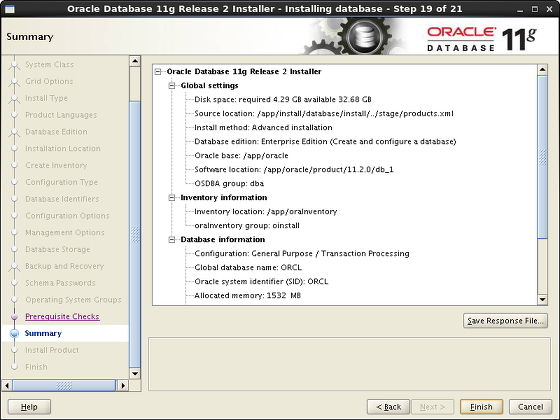Click the Database Identifiers step

click(x=62, y=199)
